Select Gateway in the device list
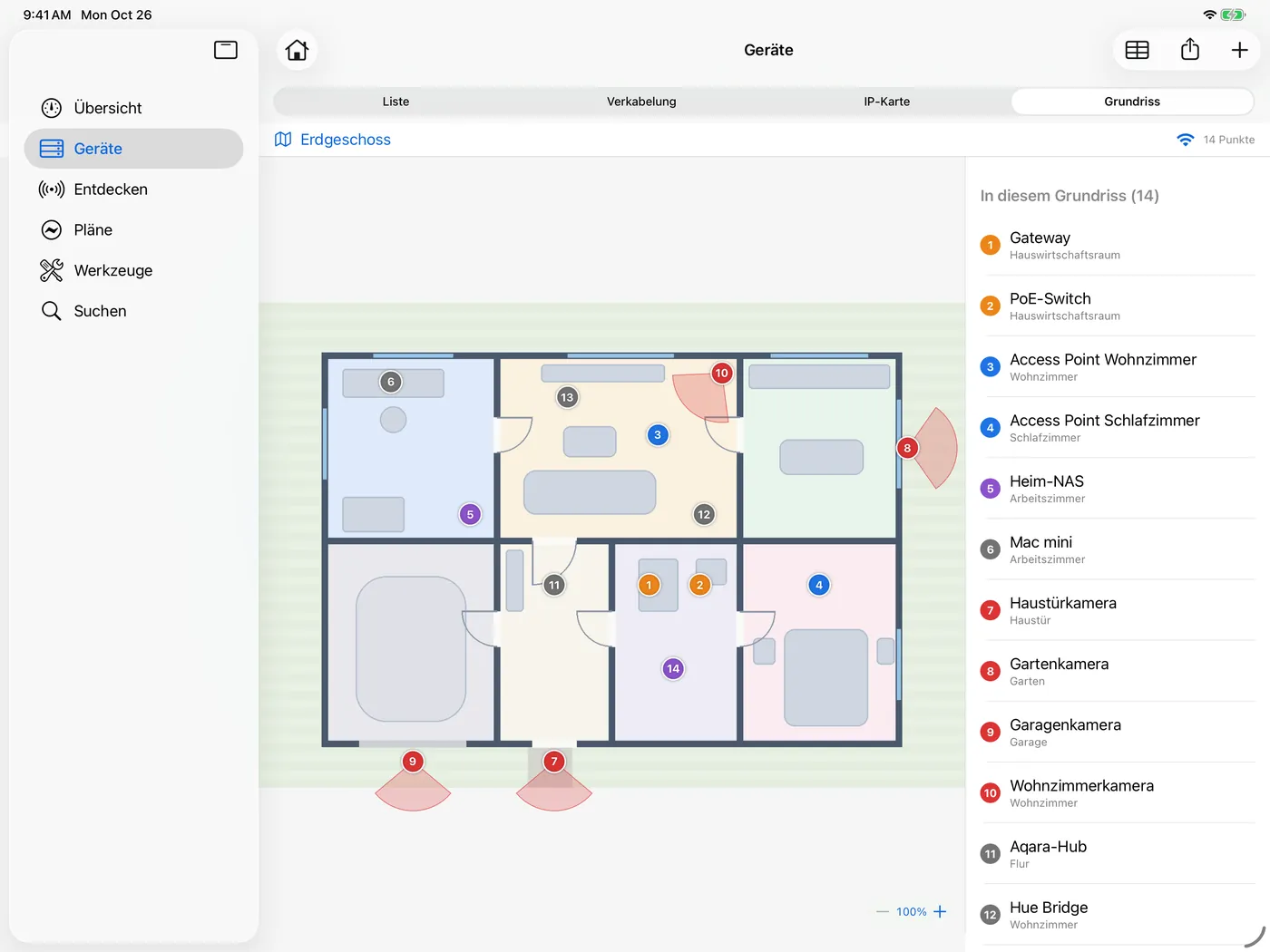The width and height of the screenshot is (1270, 952). (x=1118, y=245)
